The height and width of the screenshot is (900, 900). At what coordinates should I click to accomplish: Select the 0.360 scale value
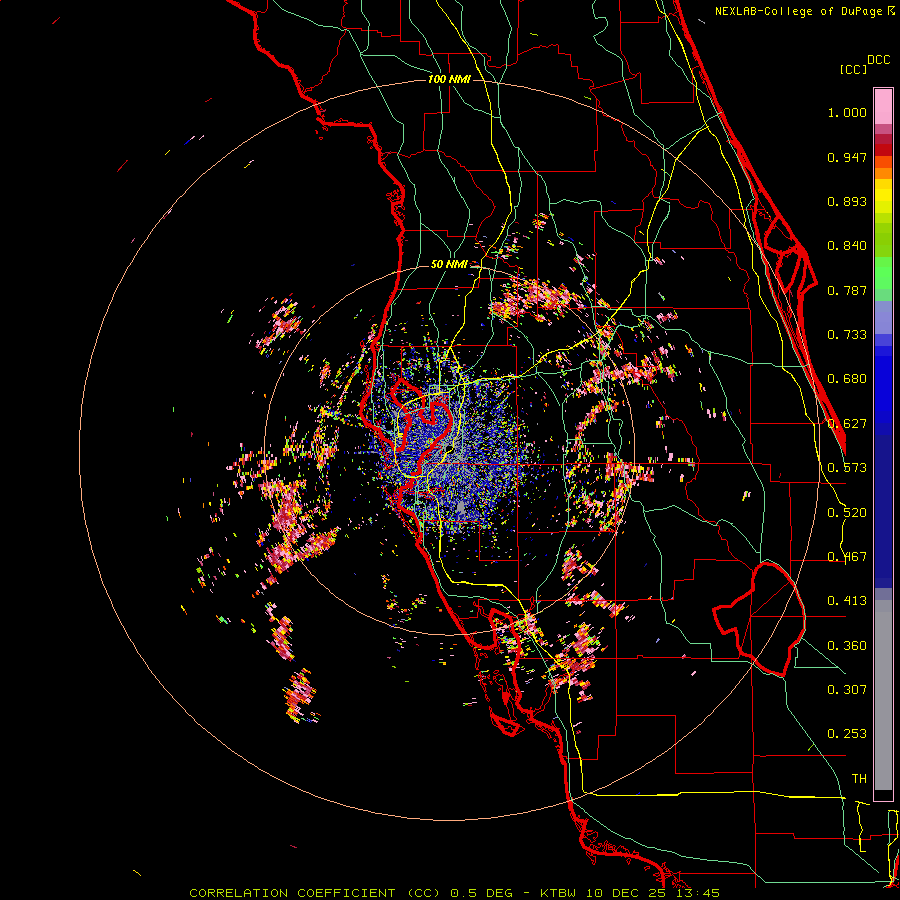click(847, 646)
